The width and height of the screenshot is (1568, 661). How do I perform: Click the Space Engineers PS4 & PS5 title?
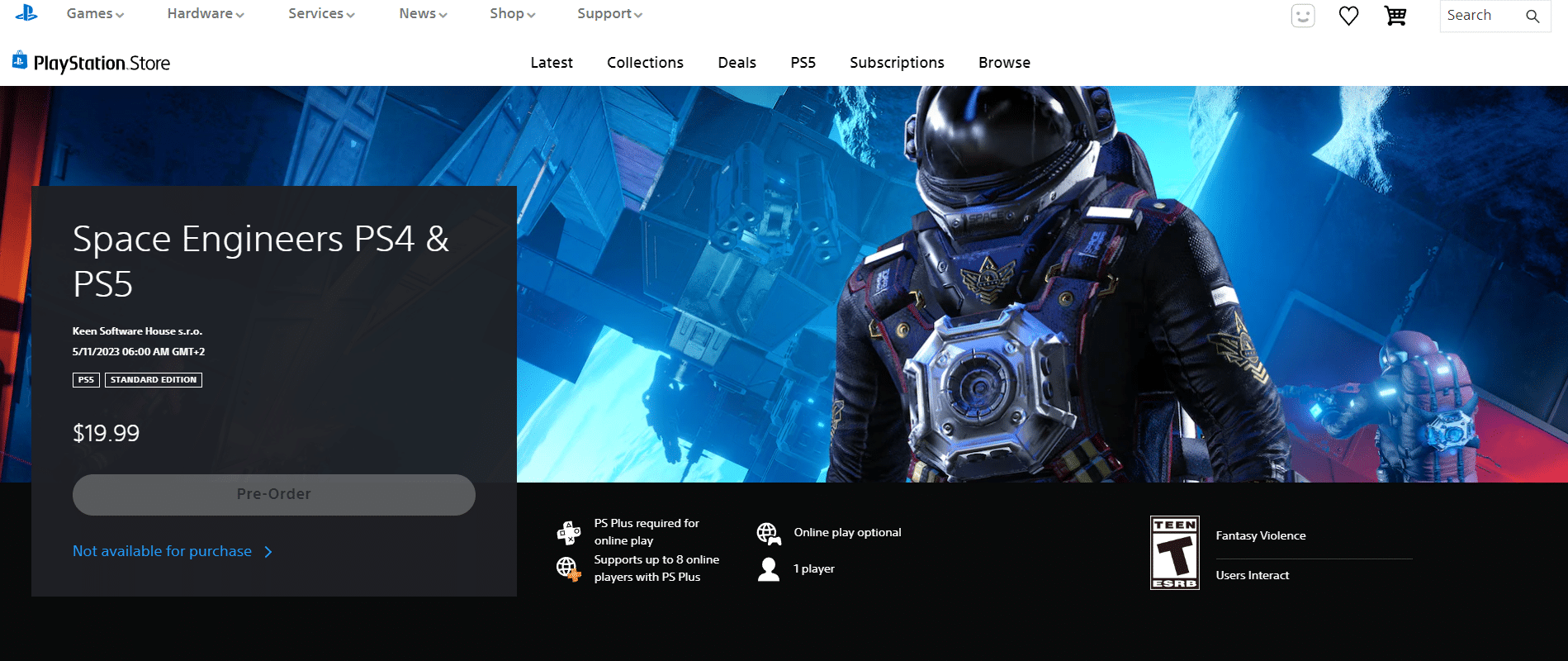[261, 261]
